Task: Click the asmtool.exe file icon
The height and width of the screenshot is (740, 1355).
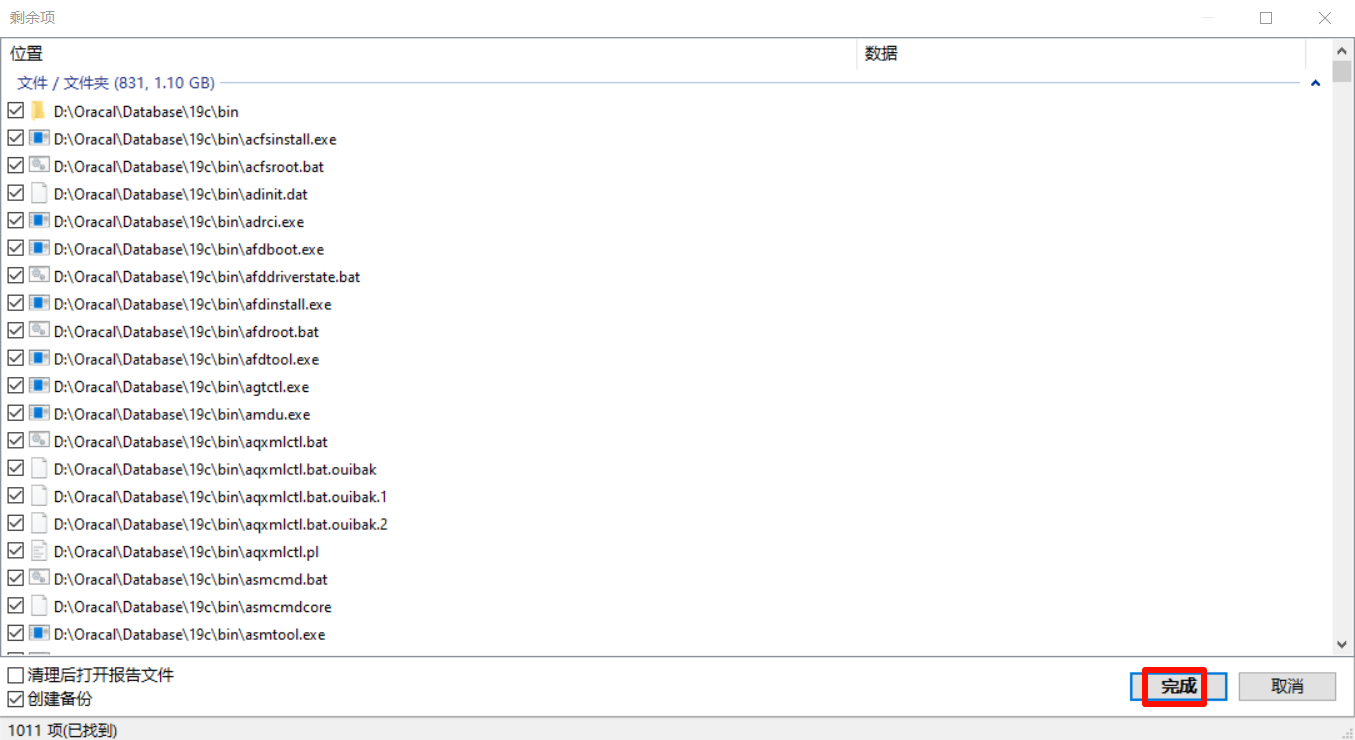Action: 39,633
